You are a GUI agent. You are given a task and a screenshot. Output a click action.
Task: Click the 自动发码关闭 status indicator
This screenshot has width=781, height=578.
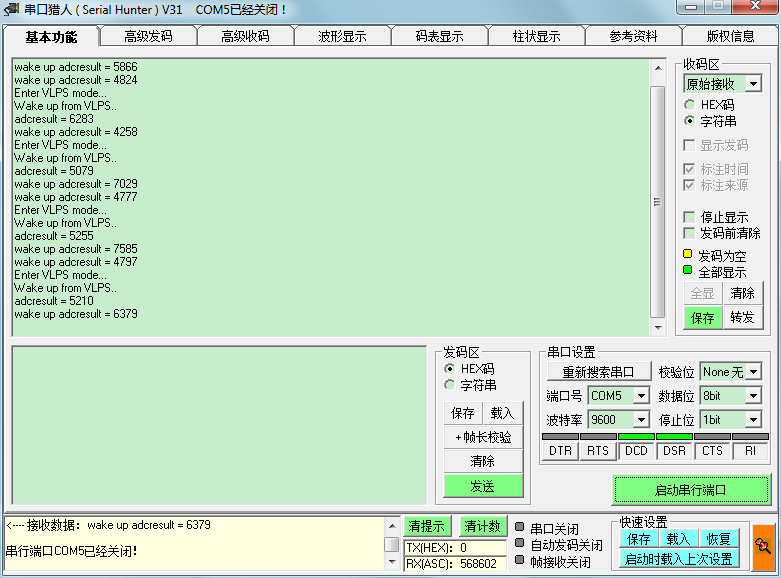coord(520,543)
